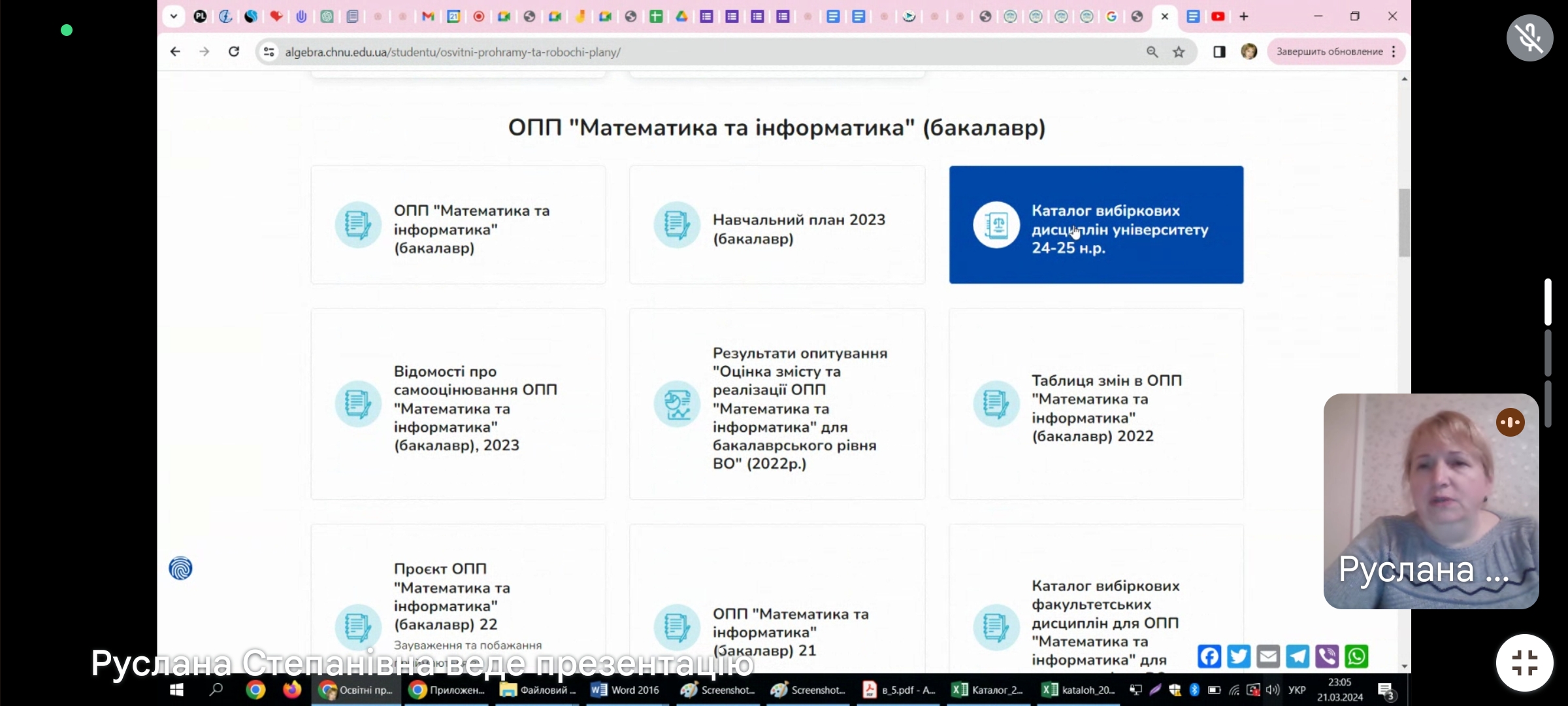Image resolution: width=1568 pixels, height=706 pixels.
Task: Share the page via Telegram
Action: (x=1298, y=656)
